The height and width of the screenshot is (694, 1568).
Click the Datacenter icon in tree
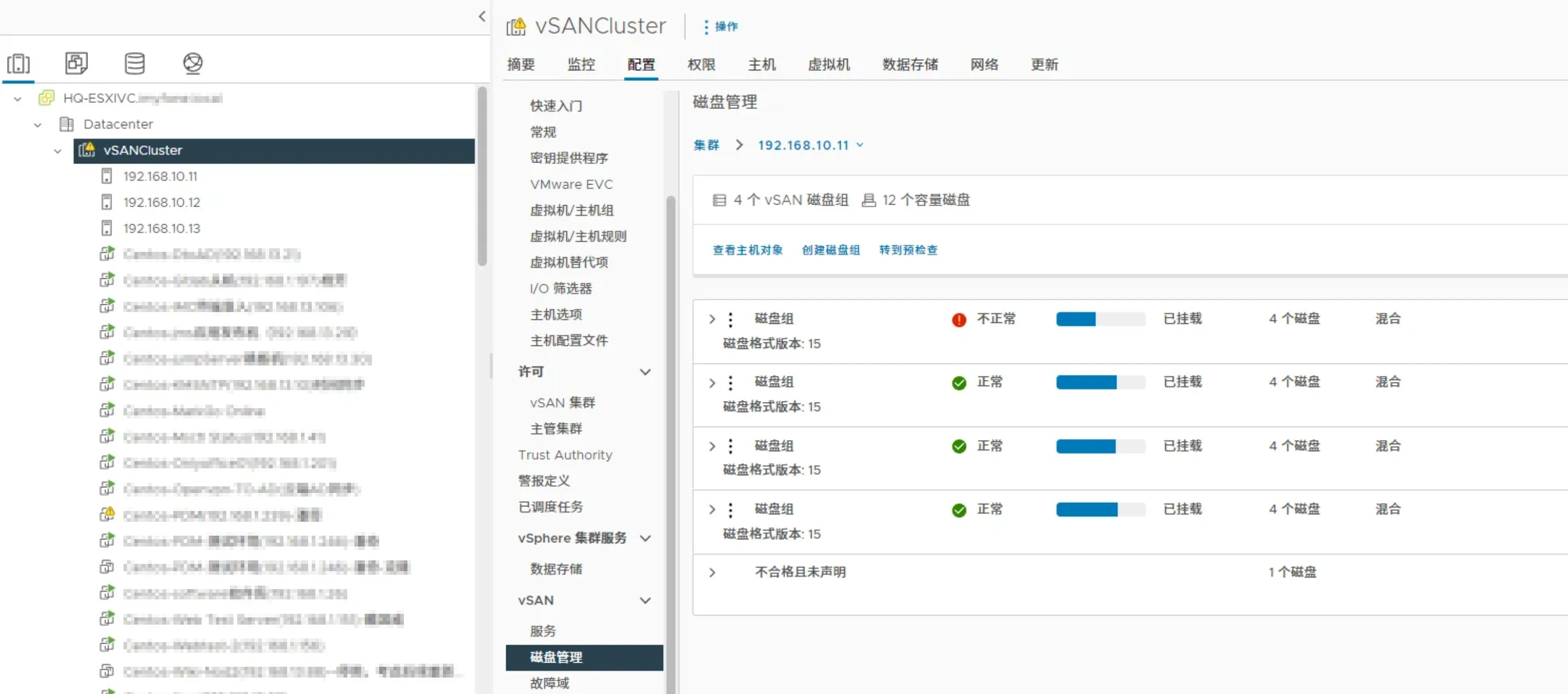pos(66,124)
